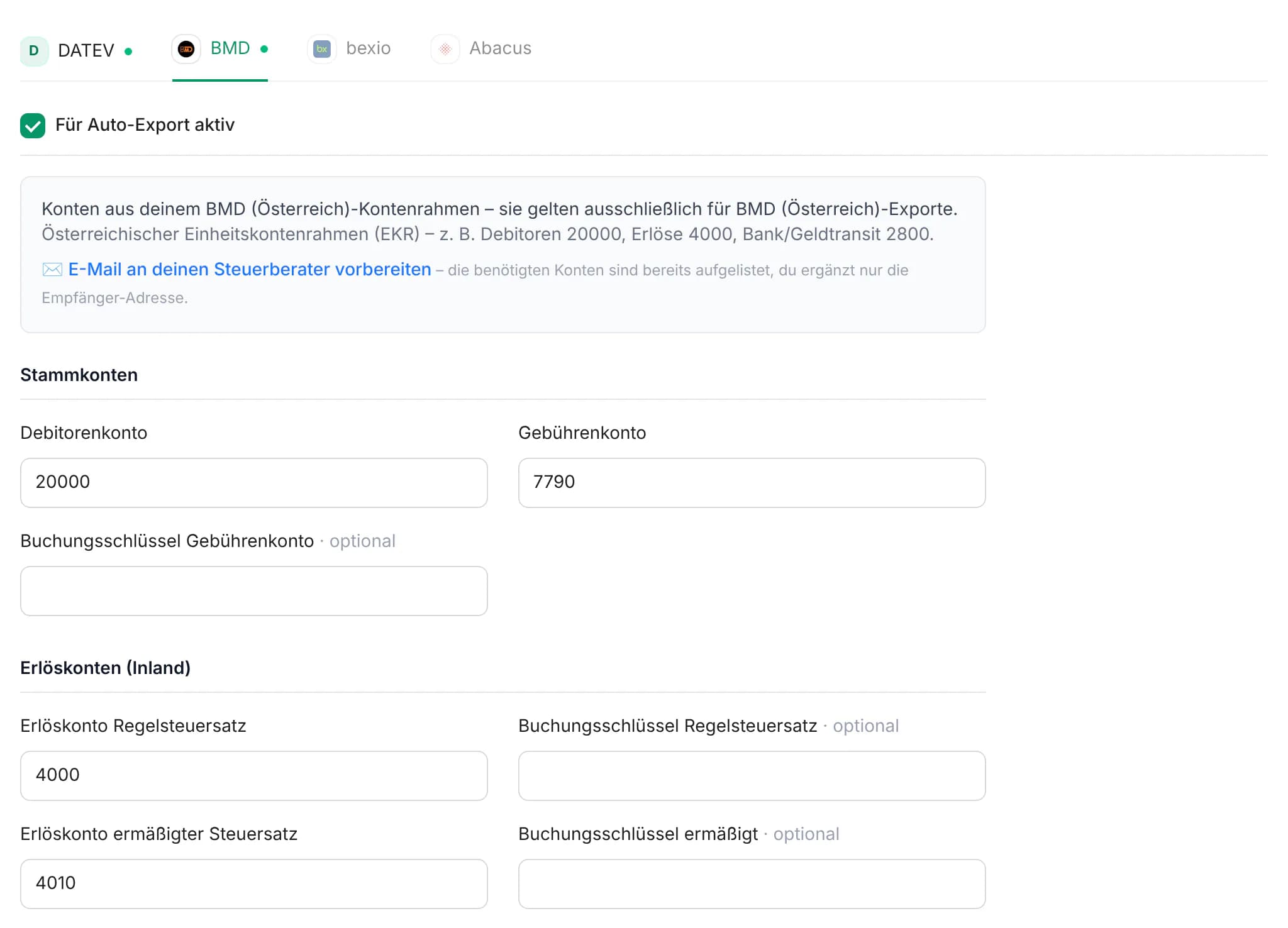Click the 'Erlöskonto Regelsteuersatz' label
The image size is (1288, 928).
click(133, 726)
